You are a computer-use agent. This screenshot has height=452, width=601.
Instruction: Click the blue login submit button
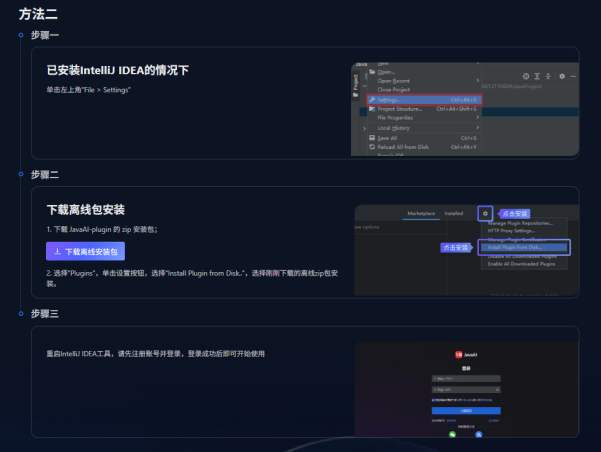tap(466, 411)
